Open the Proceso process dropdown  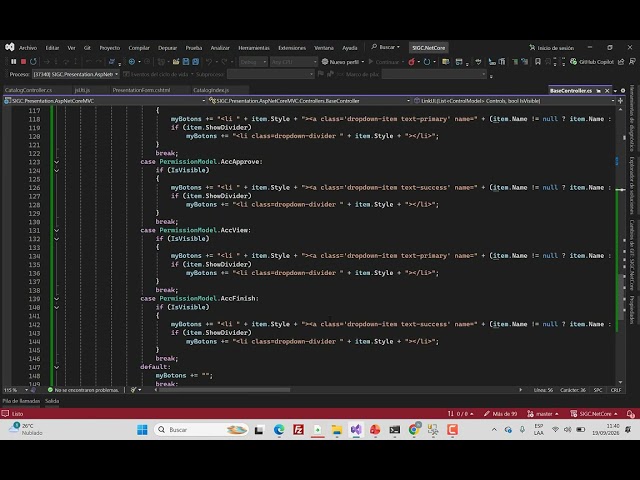[76, 74]
